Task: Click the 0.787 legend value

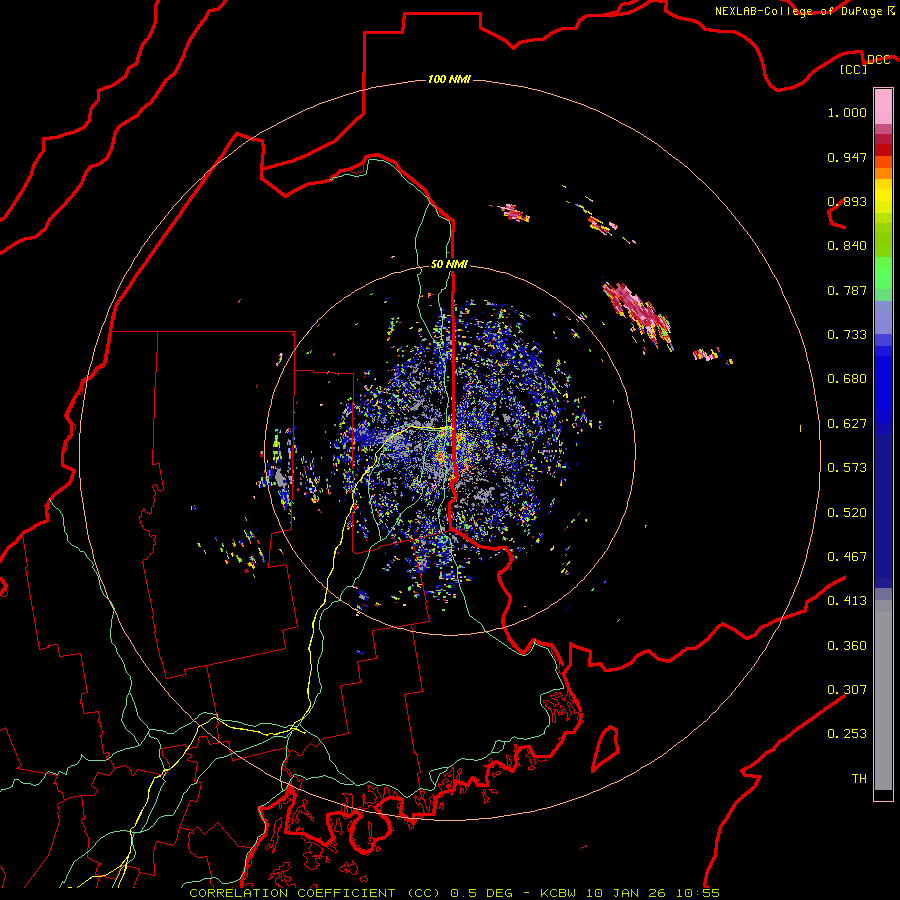Action: click(847, 290)
